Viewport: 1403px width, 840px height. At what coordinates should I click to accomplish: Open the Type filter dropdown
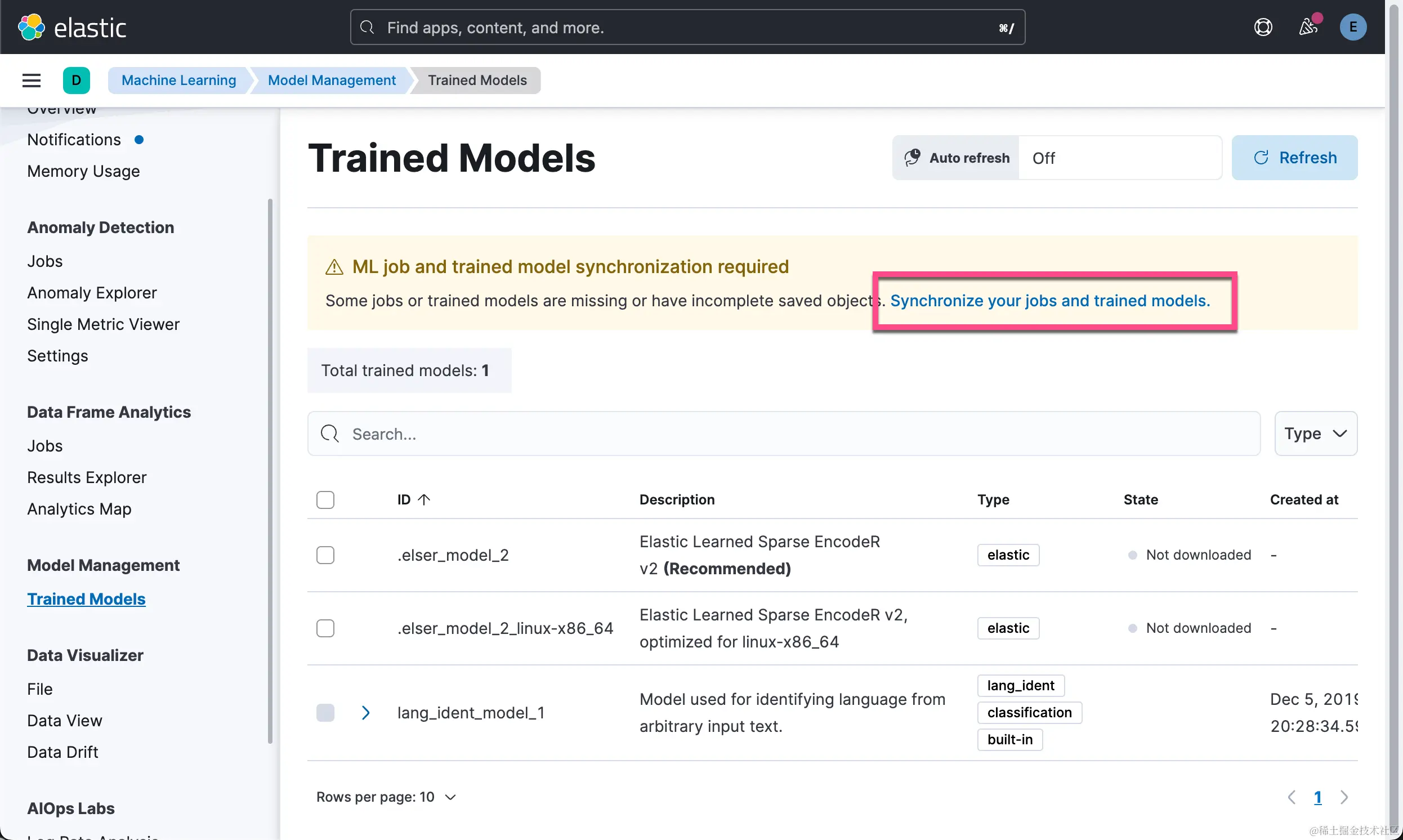tap(1315, 434)
